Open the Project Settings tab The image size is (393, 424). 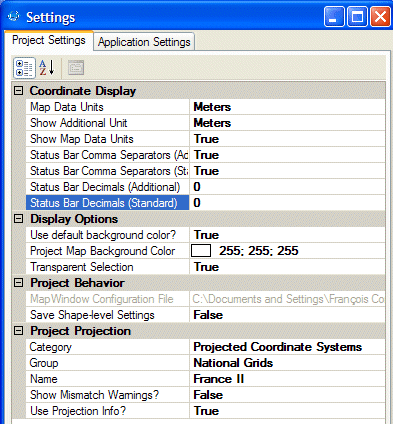coord(49,40)
